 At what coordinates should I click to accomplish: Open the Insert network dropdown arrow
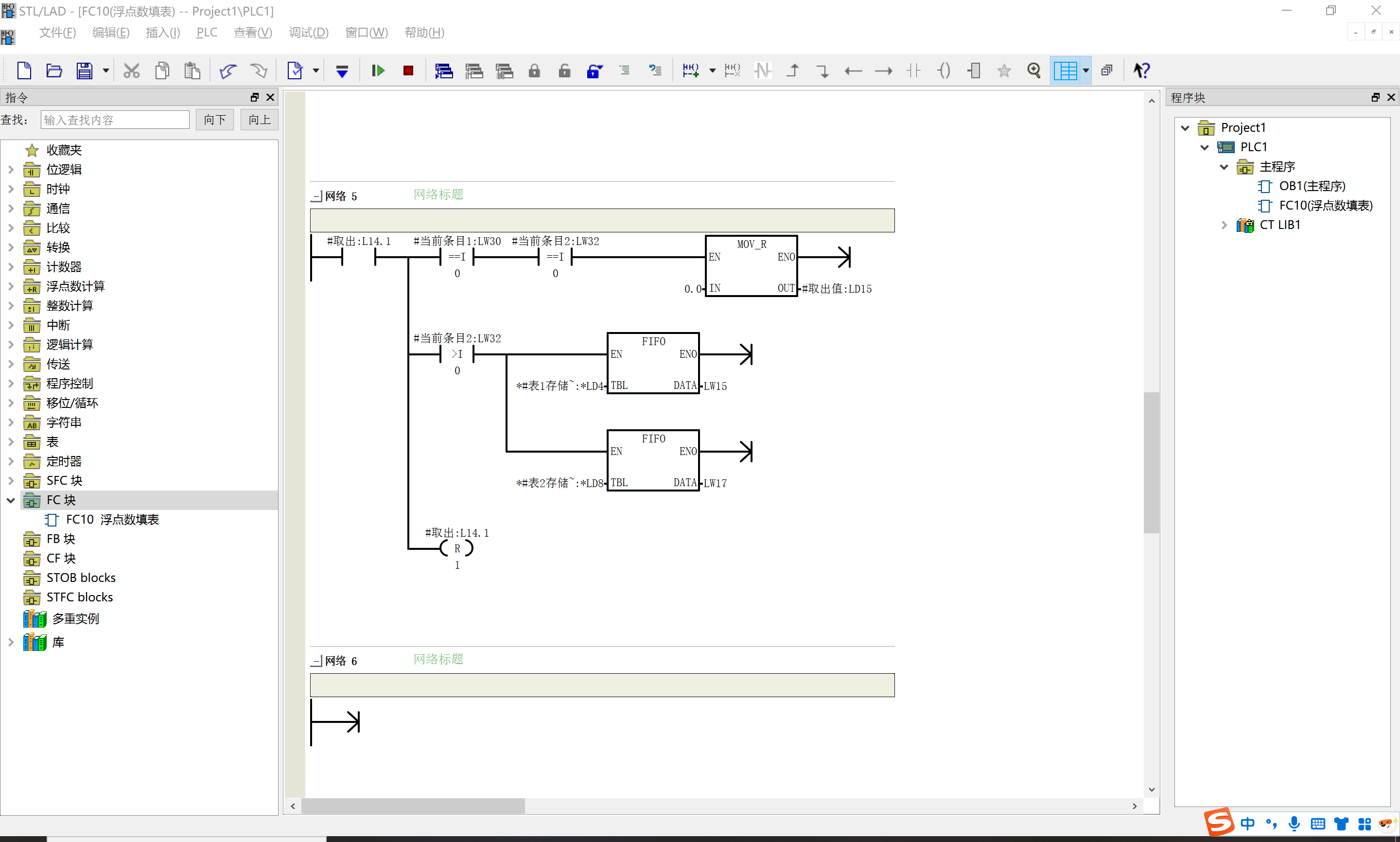[x=713, y=70]
